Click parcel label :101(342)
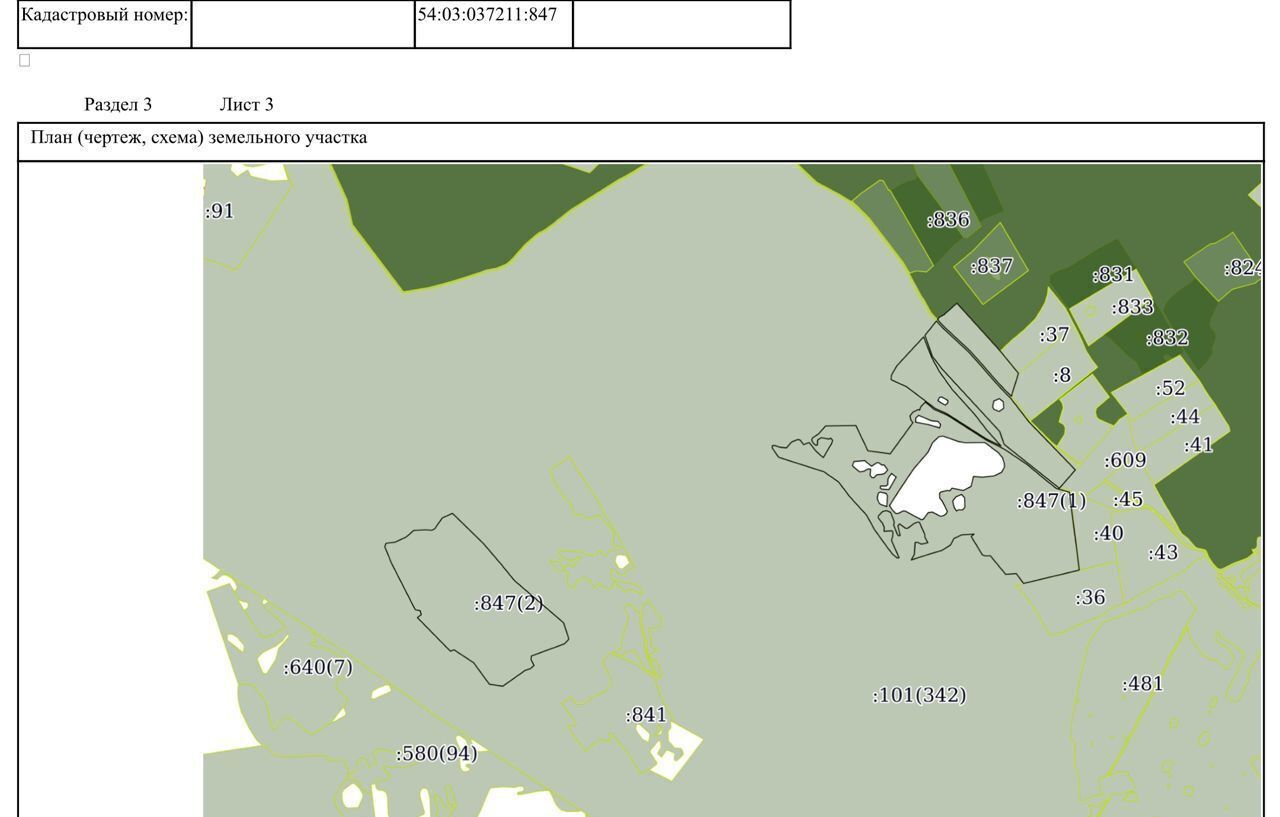The width and height of the screenshot is (1280, 817). 919,695
